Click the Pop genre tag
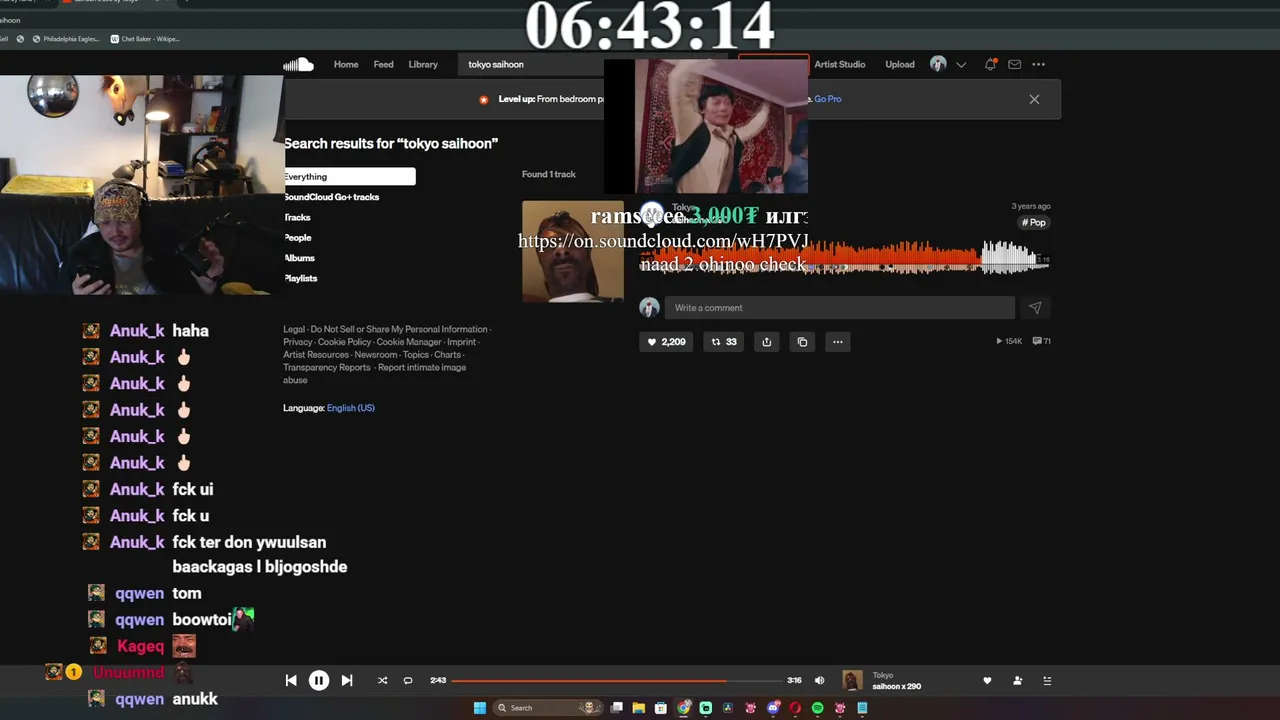Screen dimensions: 1280x720 point(1034,222)
